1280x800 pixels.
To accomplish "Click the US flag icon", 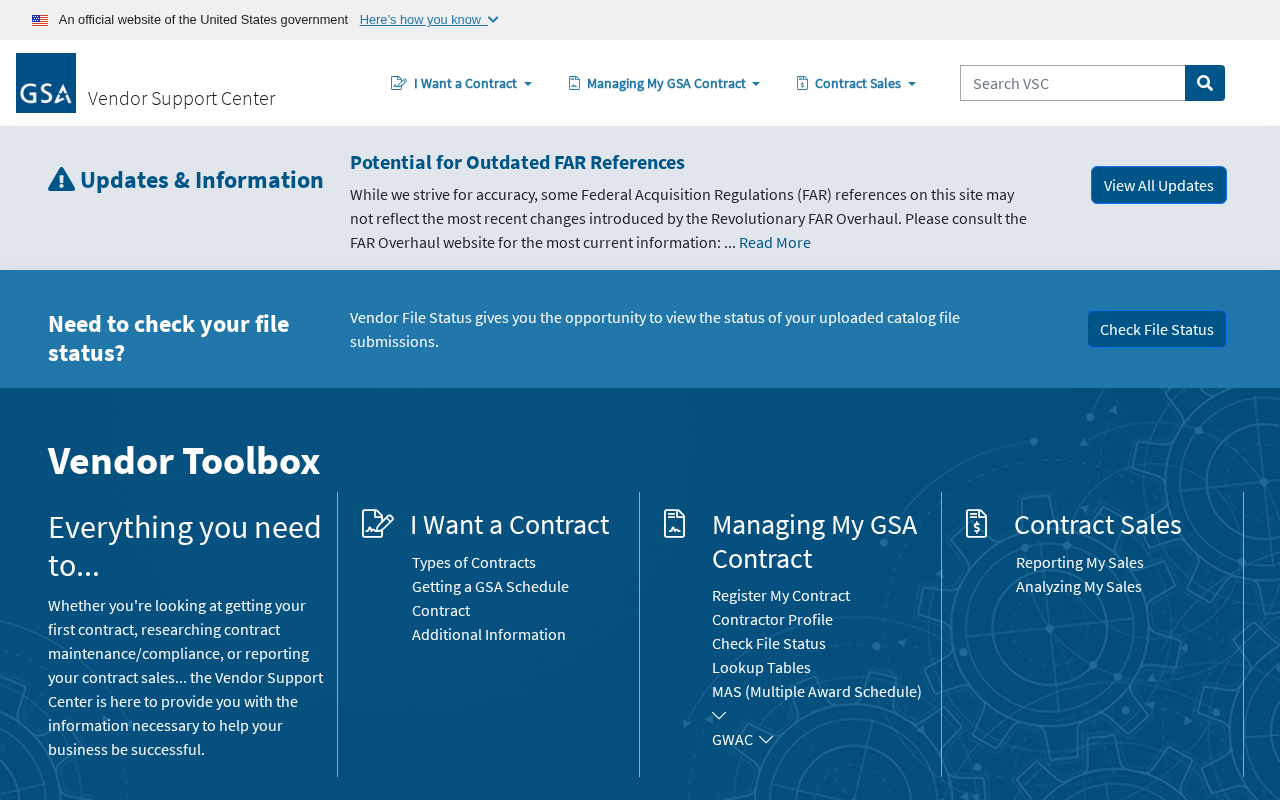I will (x=40, y=20).
